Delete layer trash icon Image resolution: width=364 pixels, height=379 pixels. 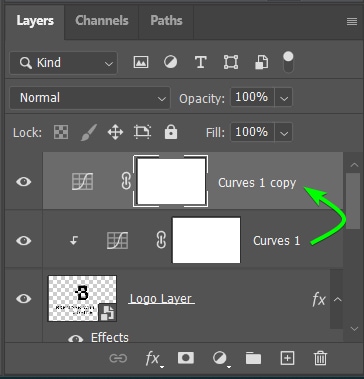click(320, 358)
